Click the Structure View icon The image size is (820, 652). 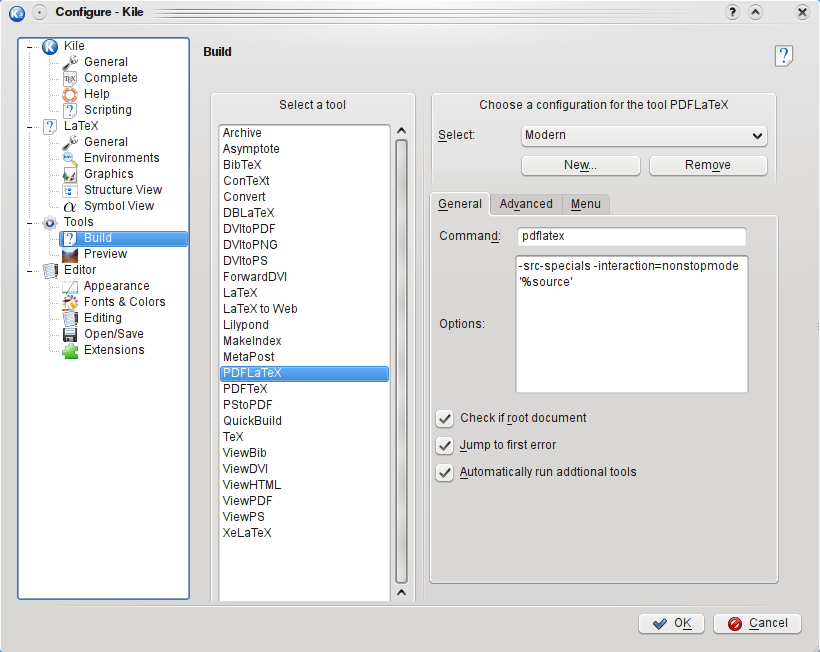70,190
